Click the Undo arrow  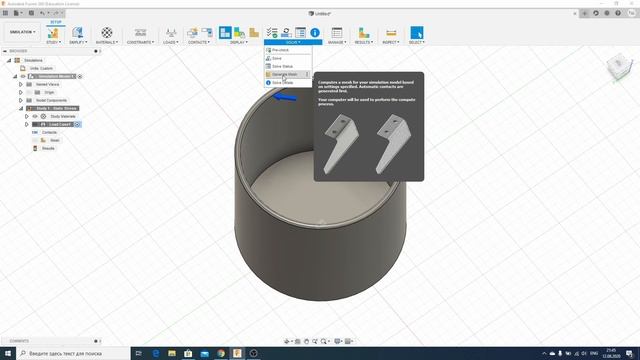click(42, 13)
